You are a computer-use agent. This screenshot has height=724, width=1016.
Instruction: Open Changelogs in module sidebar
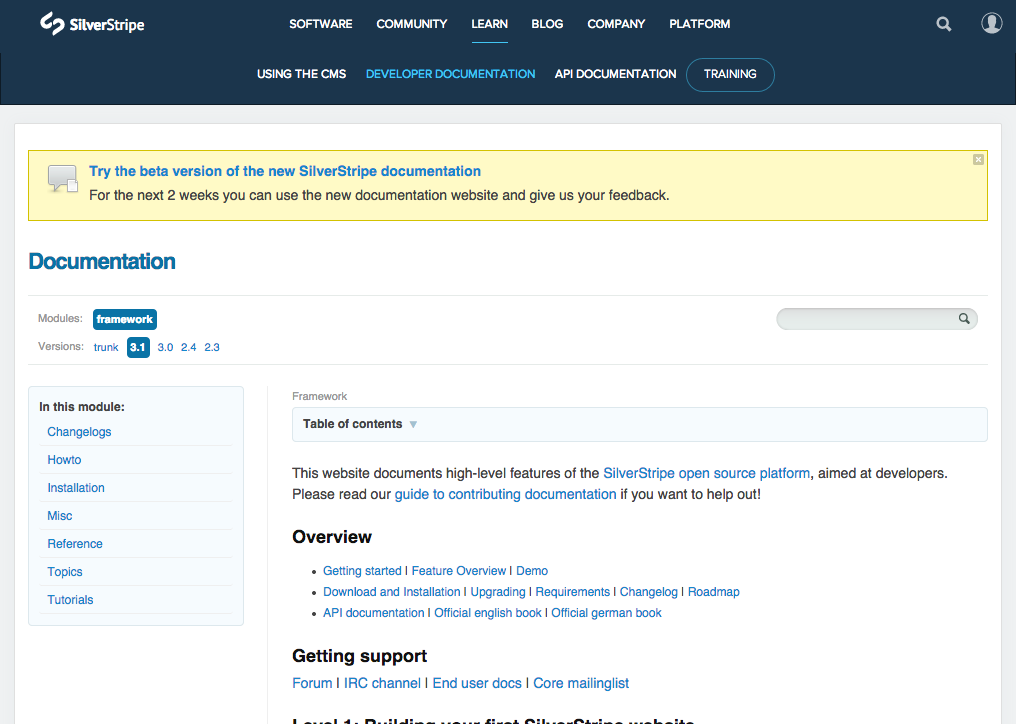79,432
